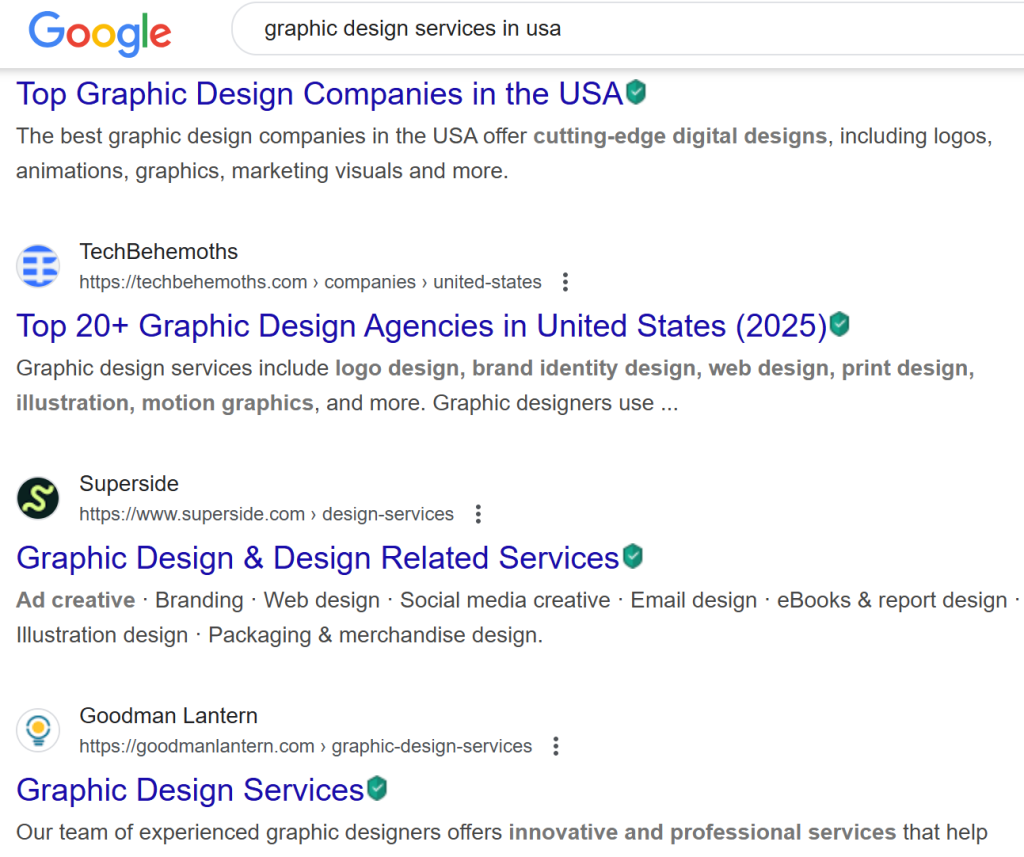
Task: Click the Superside site name
Action: pos(129,484)
